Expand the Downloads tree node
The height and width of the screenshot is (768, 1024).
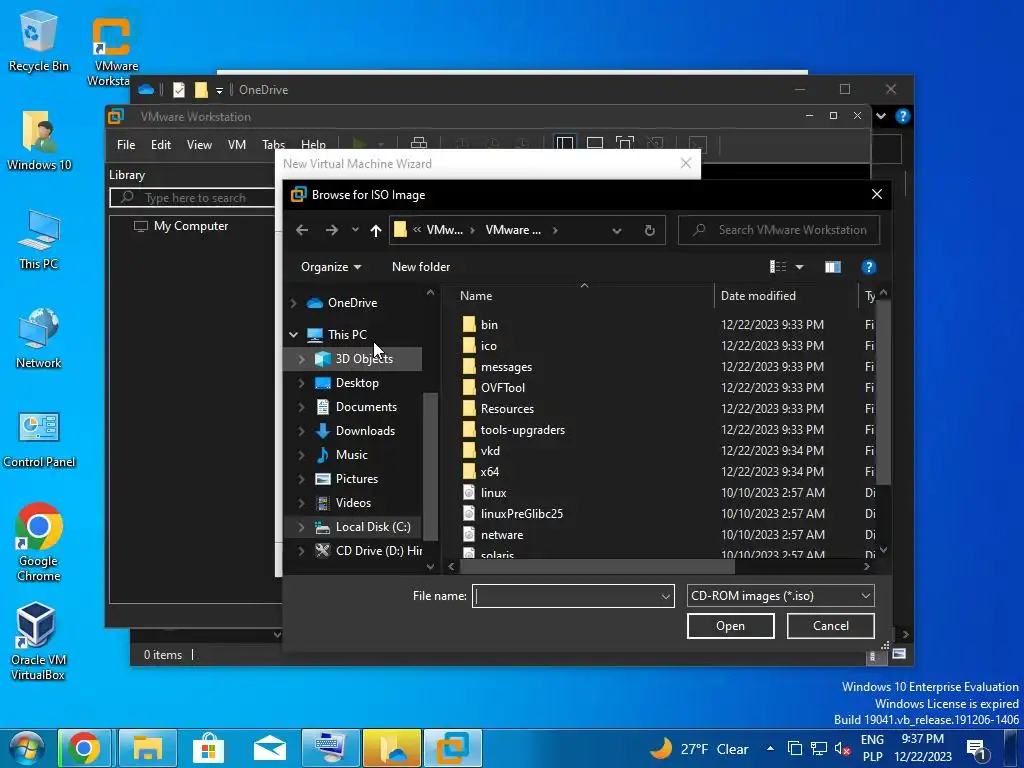click(301, 430)
